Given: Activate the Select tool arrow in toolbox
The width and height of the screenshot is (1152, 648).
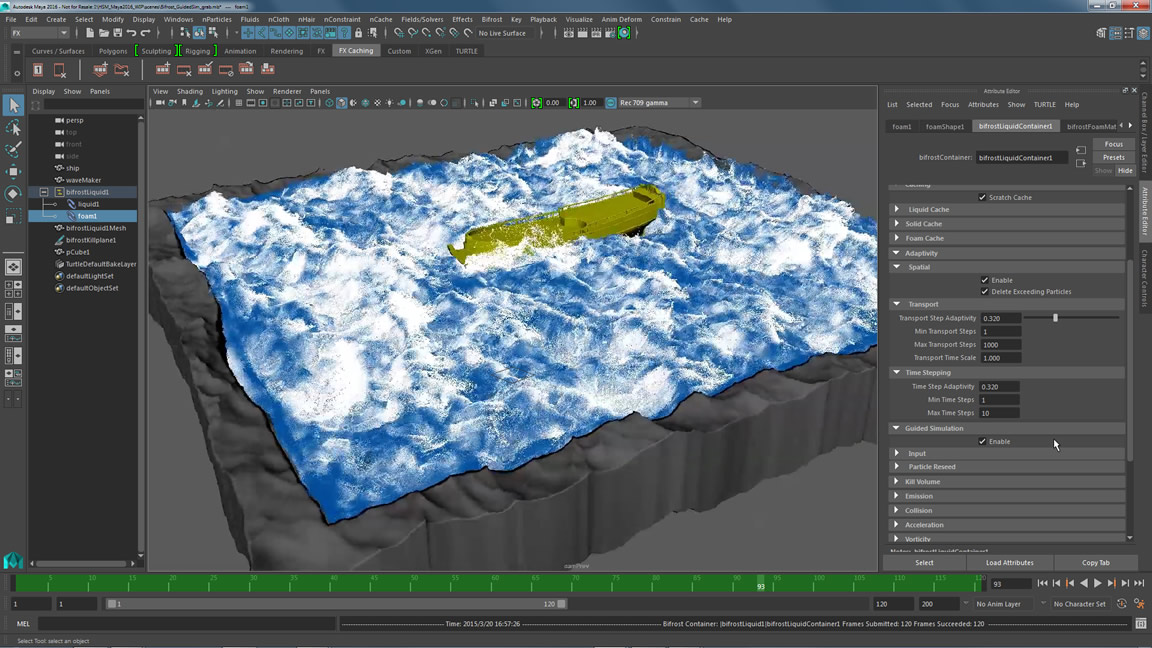Looking at the screenshot, I should (x=13, y=106).
